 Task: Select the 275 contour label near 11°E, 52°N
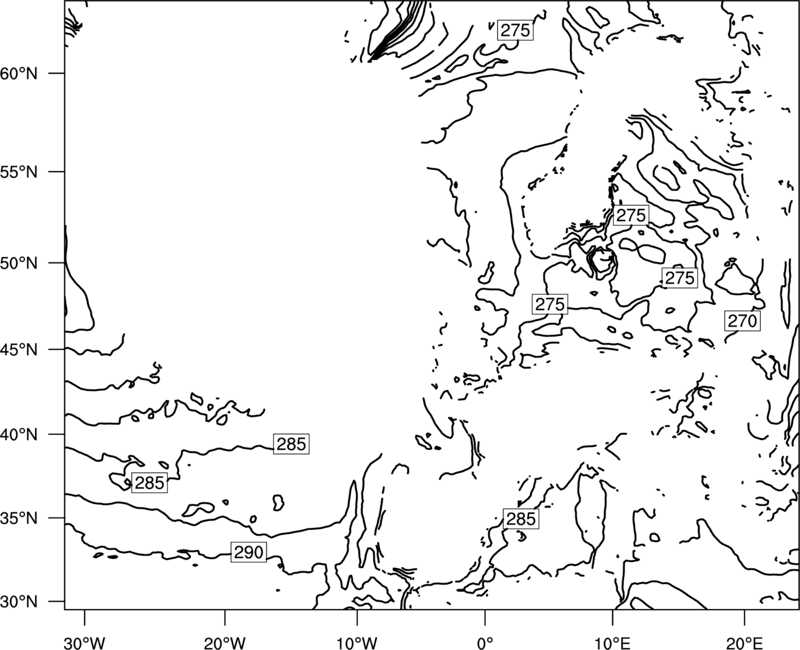631,215
